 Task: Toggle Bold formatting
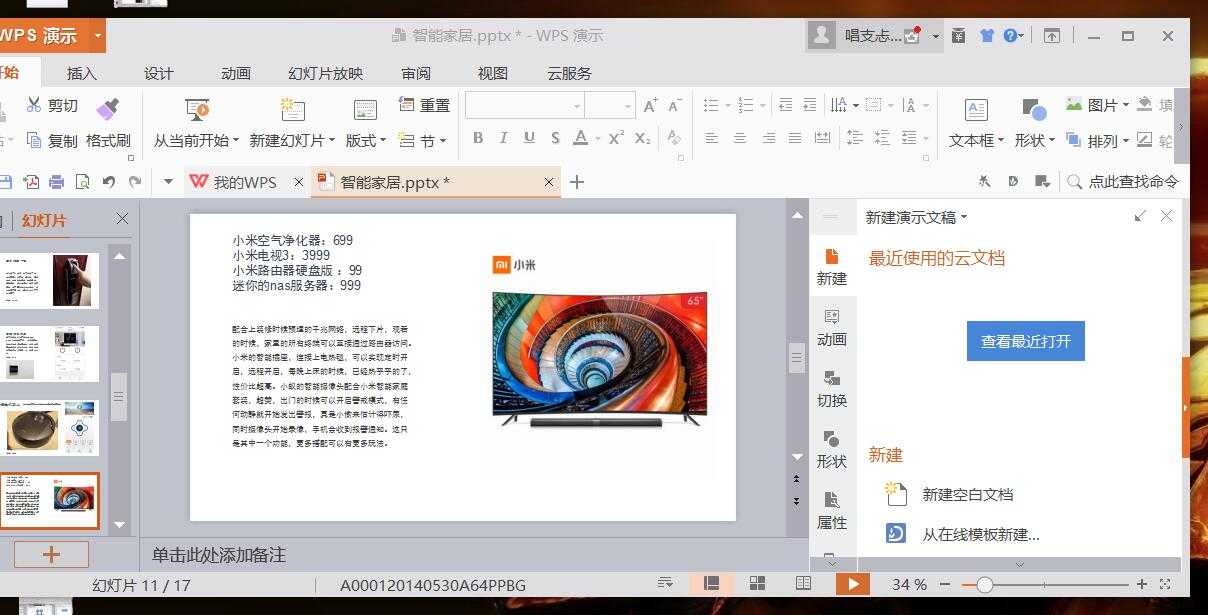point(478,138)
